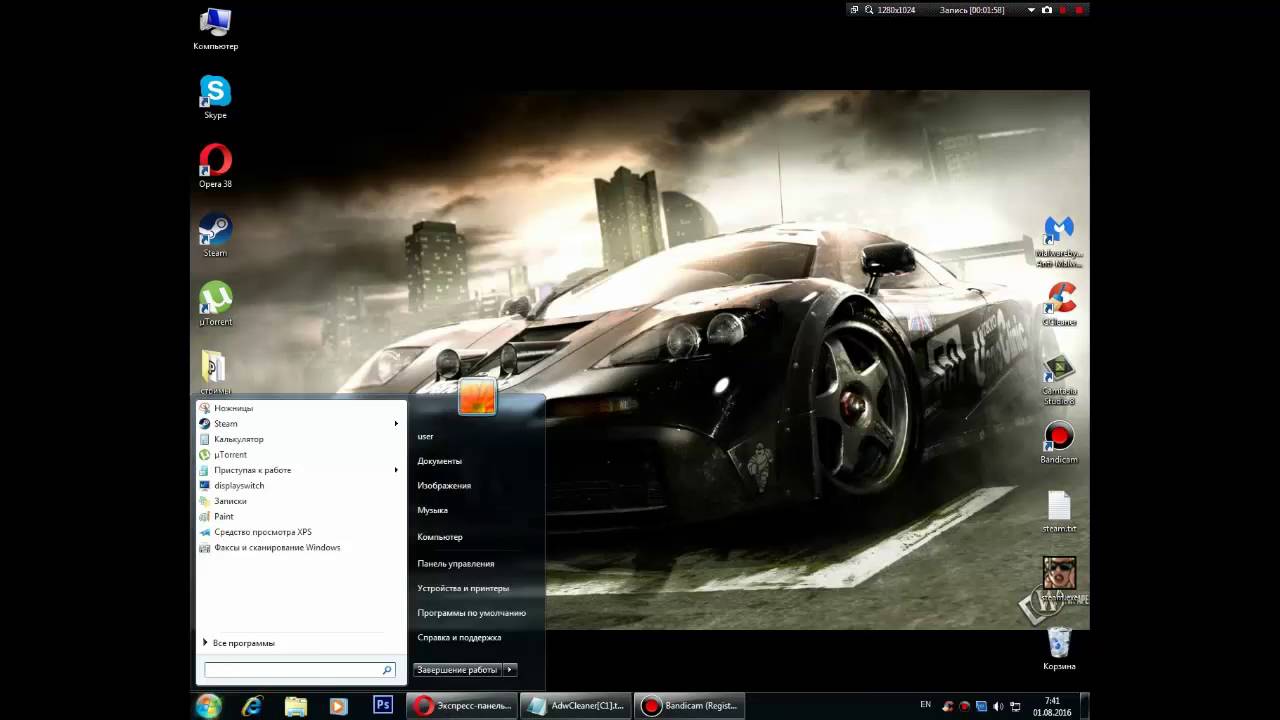Open Калькулятор from the Start menu

tap(301, 439)
